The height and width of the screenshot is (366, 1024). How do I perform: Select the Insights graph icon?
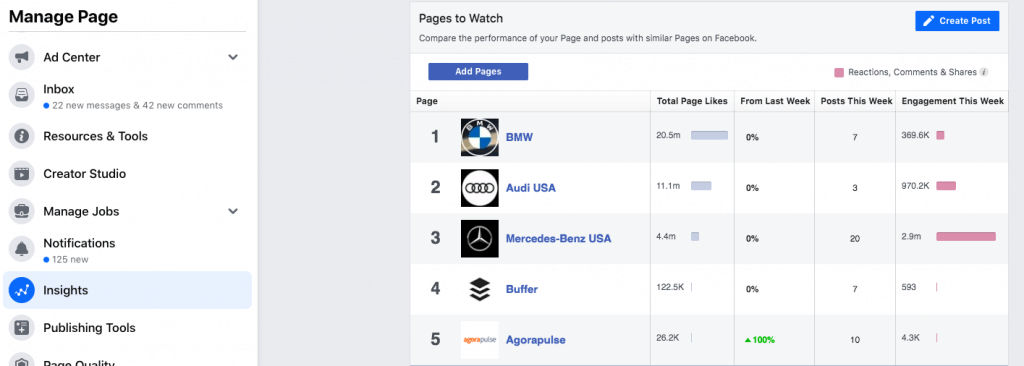(x=22, y=290)
